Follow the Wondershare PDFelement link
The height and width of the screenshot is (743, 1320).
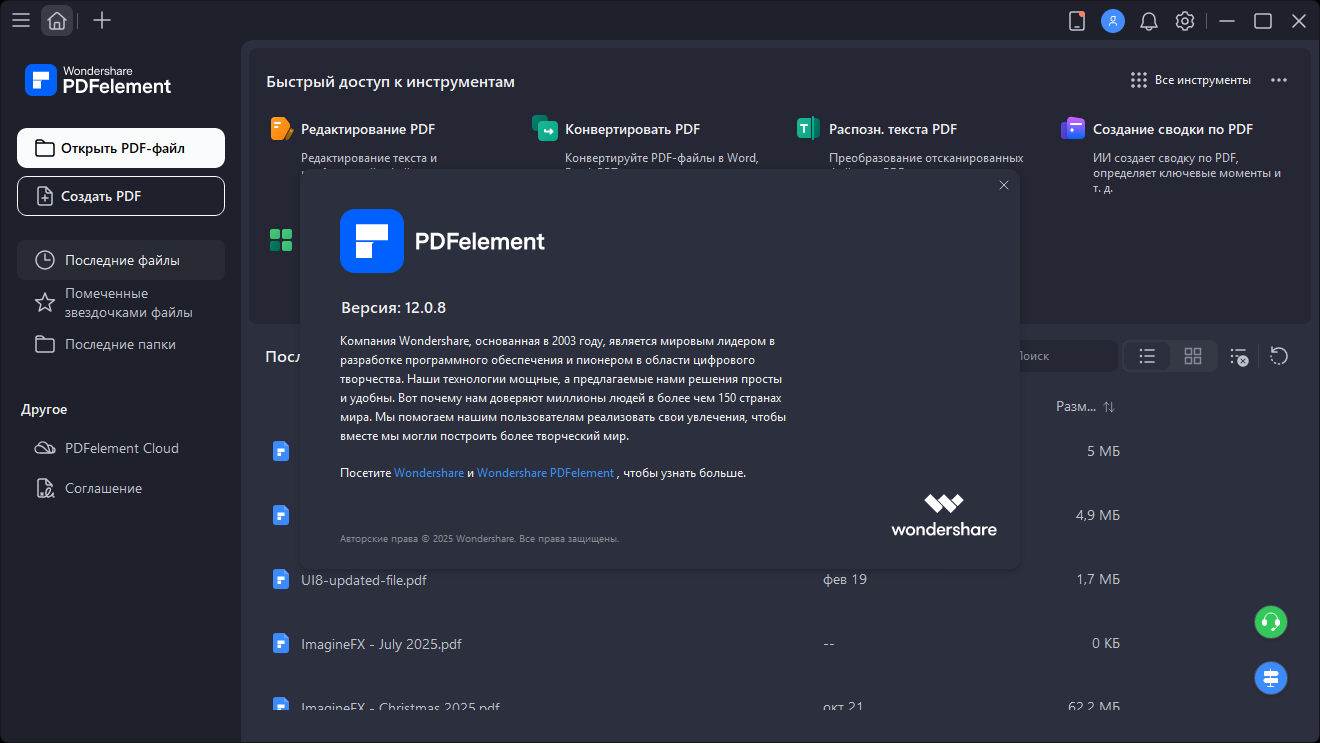[x=545, y=473]
